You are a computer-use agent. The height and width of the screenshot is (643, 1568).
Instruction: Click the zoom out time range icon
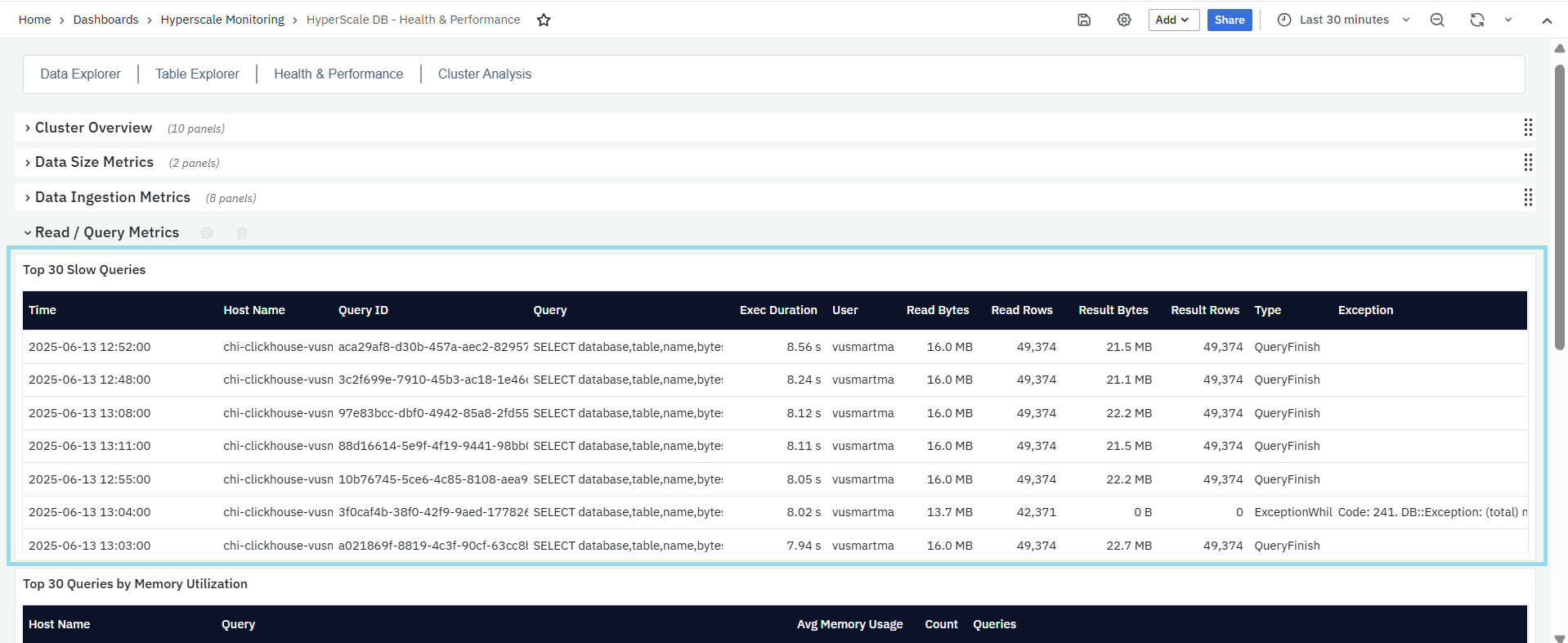pyautogui.click(x=1437, y=20)
